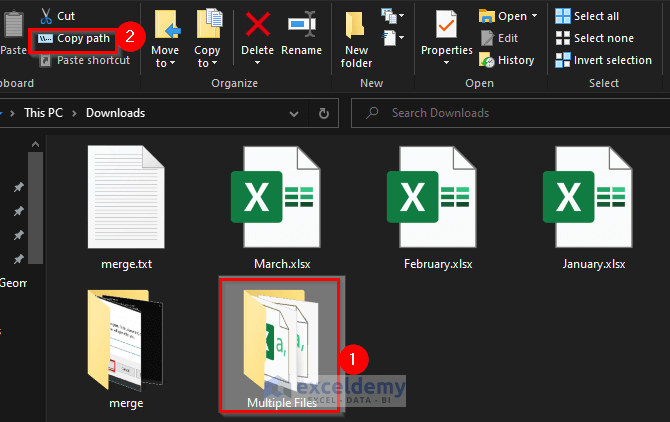Screen dimensions: 670x422
Task: Click This PC in the breadcrumb
Action: click(x=43, y=113)
